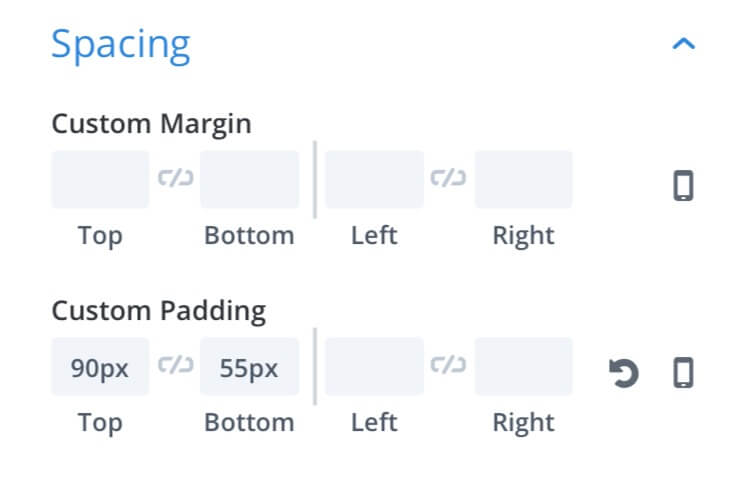
Task: Select the Custom Margin Top field
Action: [100, 179]
